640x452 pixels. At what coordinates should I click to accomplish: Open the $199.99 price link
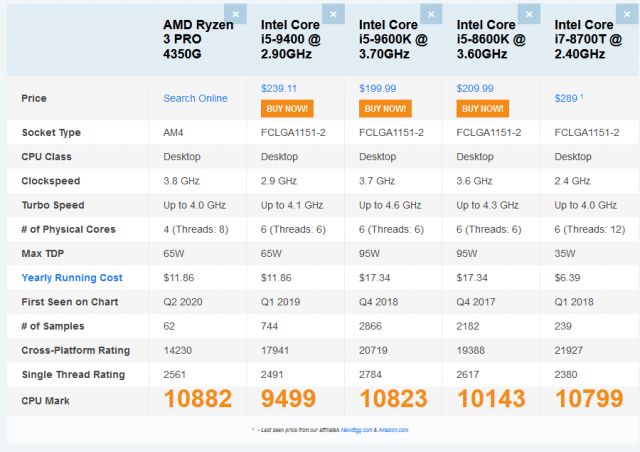click(378, 88)
